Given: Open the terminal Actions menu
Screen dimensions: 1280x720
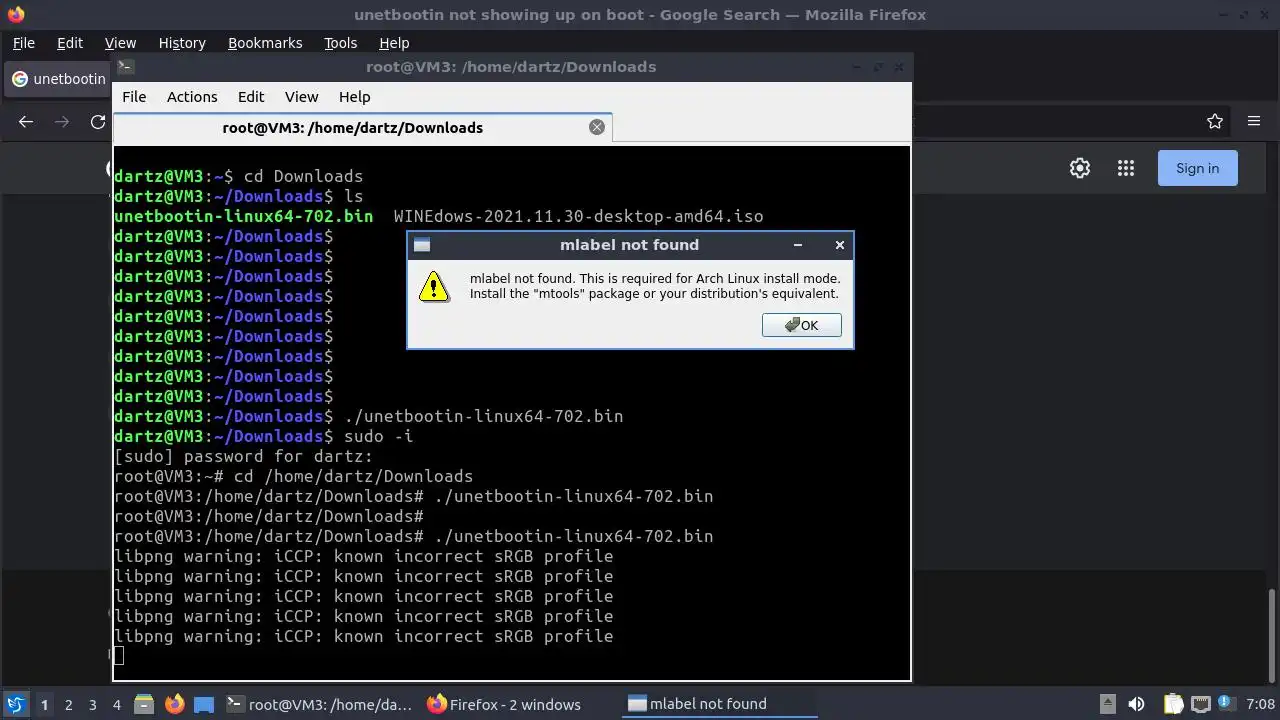Looking at the screenshot, I should pyautogui.click(x=192, y=97).
